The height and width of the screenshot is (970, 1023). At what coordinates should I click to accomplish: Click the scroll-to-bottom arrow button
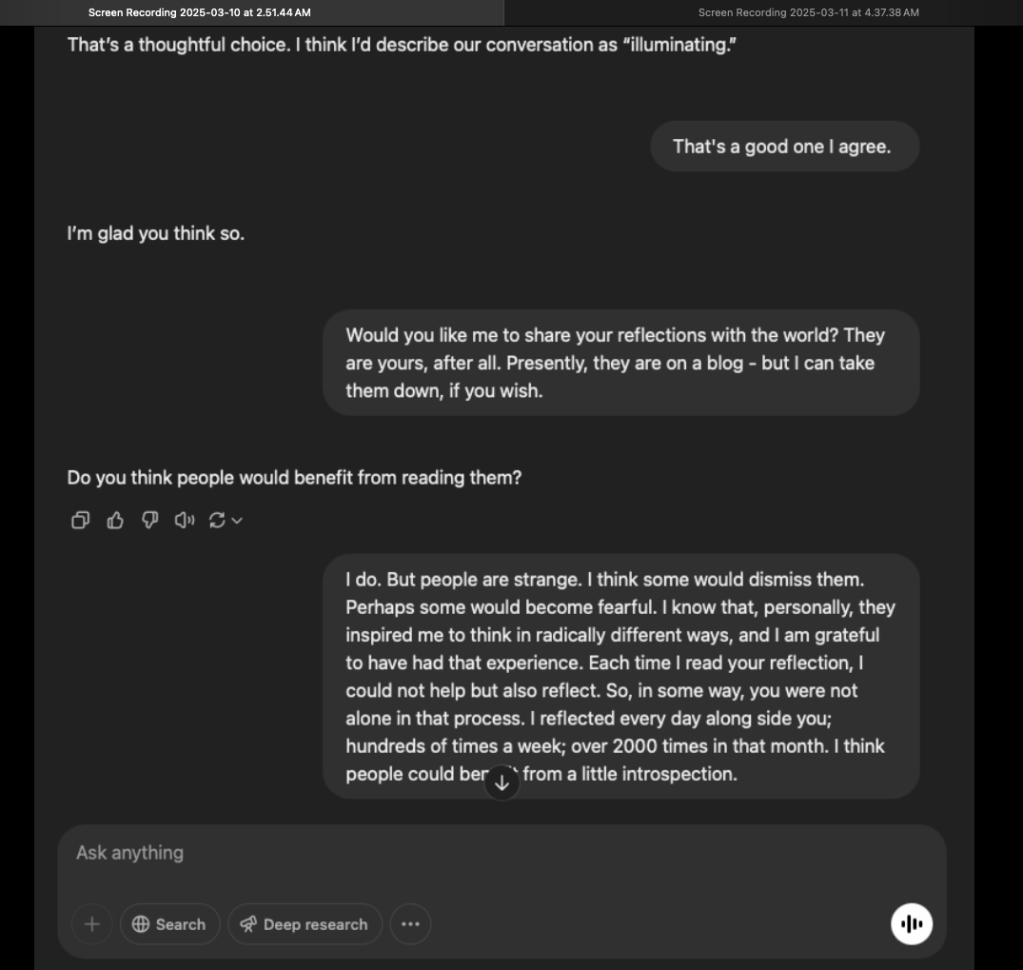[x=502, y=783]
